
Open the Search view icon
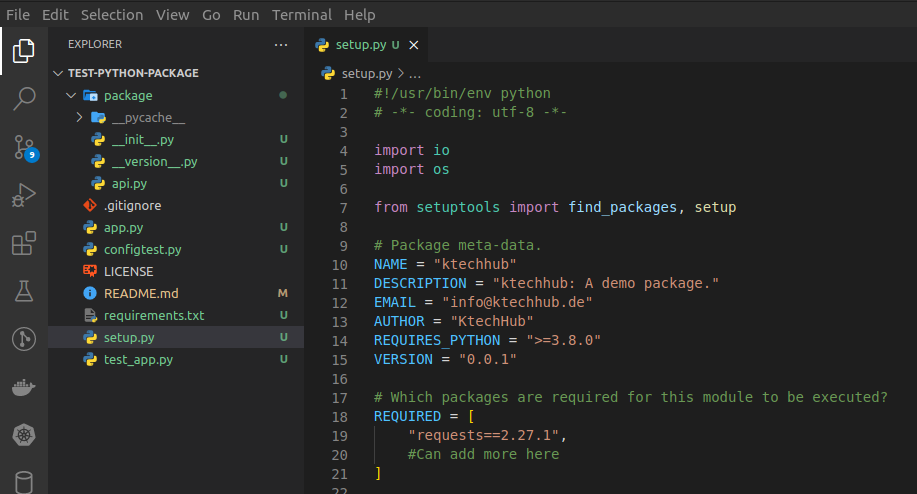point(24,98)
